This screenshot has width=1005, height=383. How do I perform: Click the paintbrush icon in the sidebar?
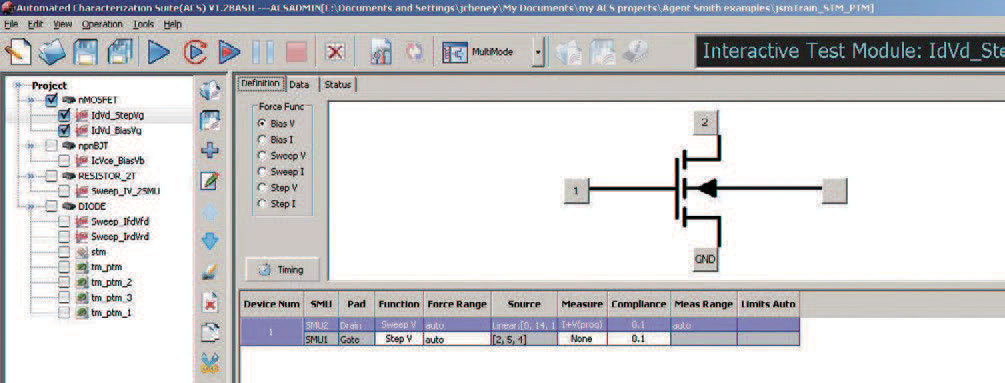click(x=210, y=272)
